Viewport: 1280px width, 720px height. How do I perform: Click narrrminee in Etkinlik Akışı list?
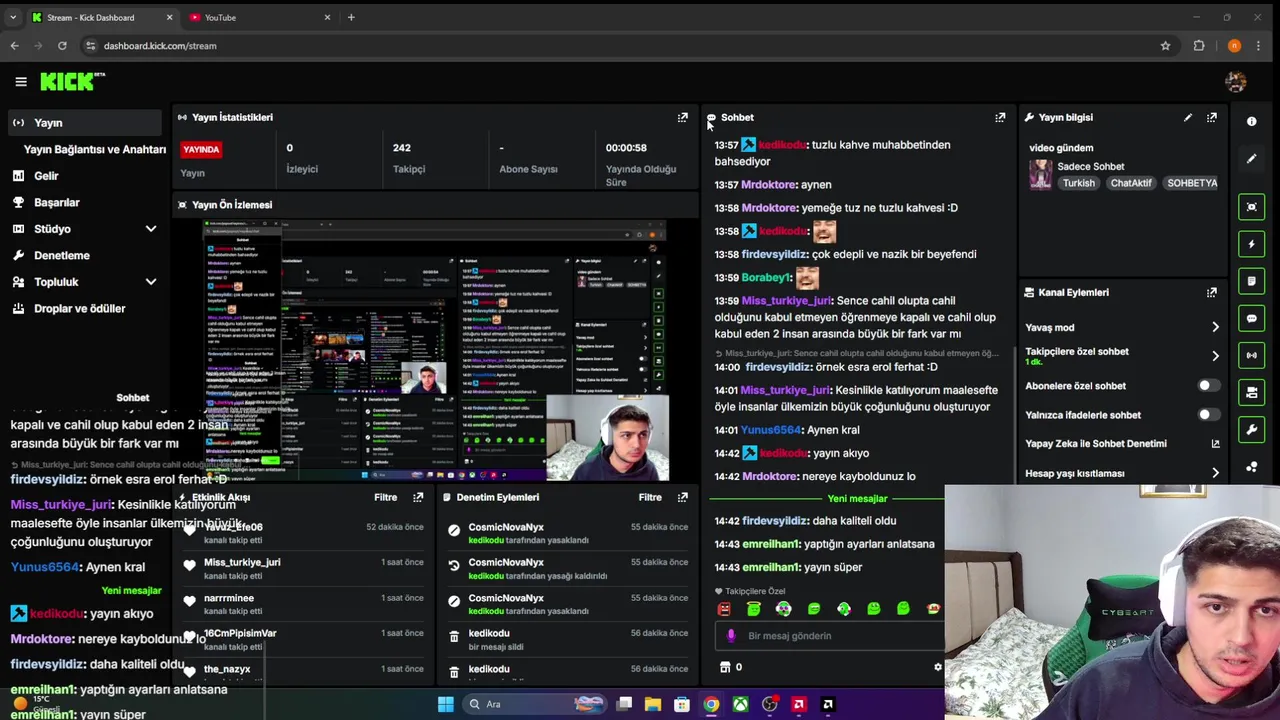(229, 598)
